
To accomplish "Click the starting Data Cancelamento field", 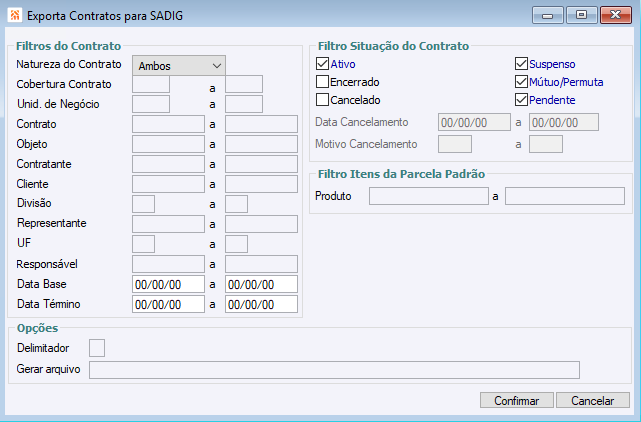I will tap(474, 122).
